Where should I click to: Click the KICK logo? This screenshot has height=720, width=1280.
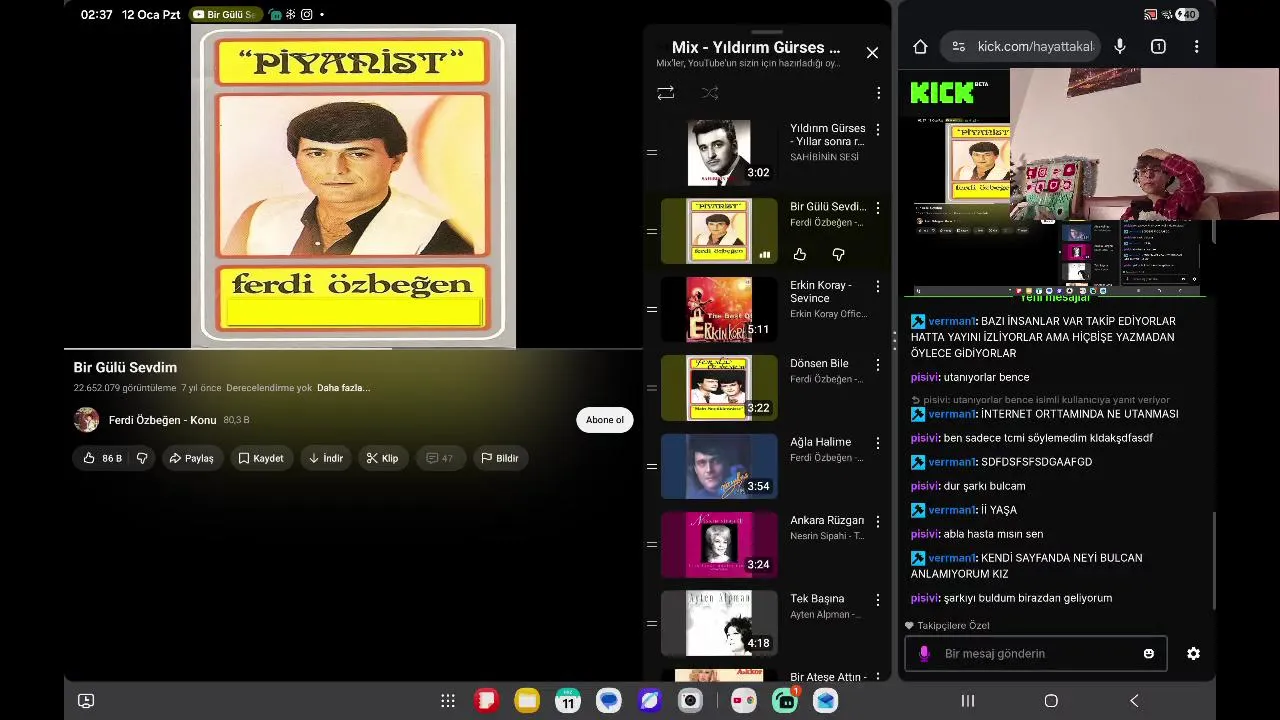942,93
